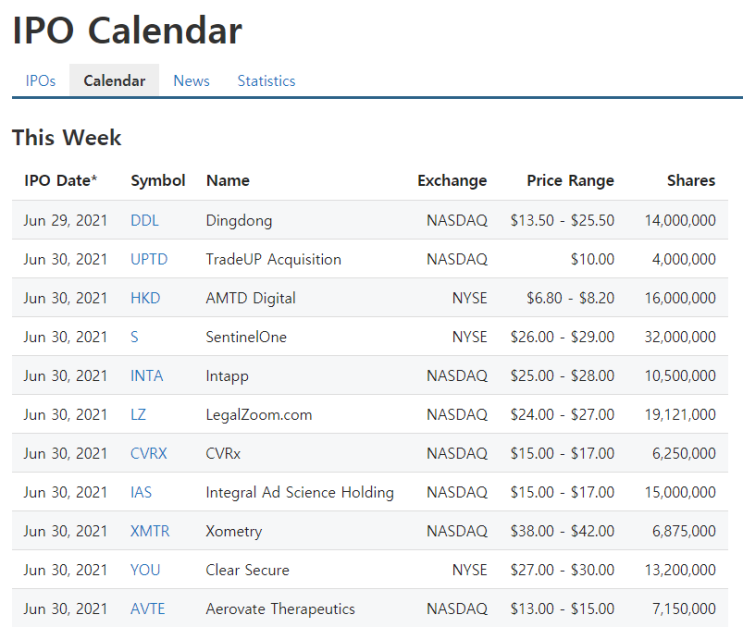Click the 16,000,000 shares value
743x627 pixels.
tap(680, 298)
